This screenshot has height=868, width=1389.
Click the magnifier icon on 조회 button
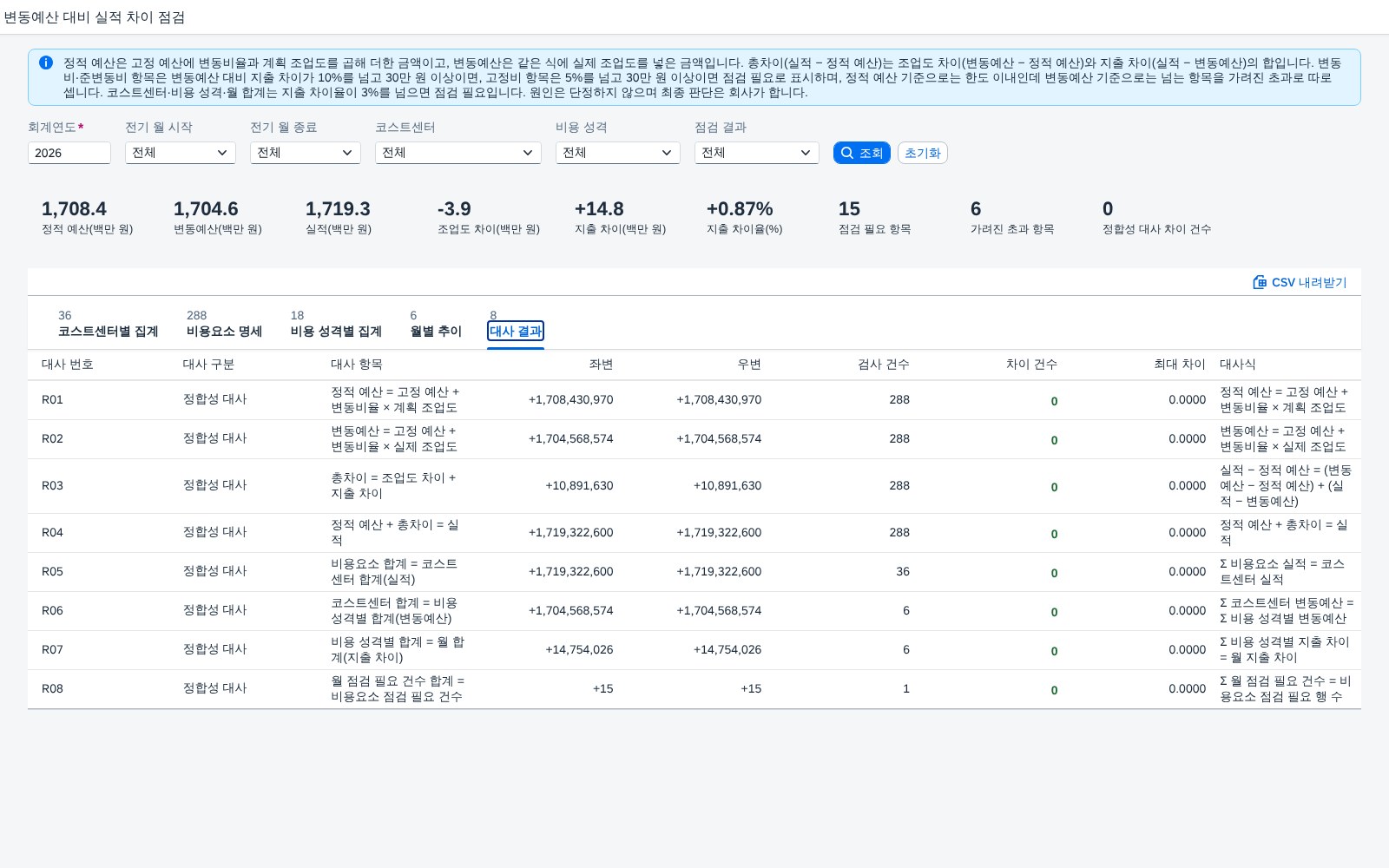coord(847,153)
